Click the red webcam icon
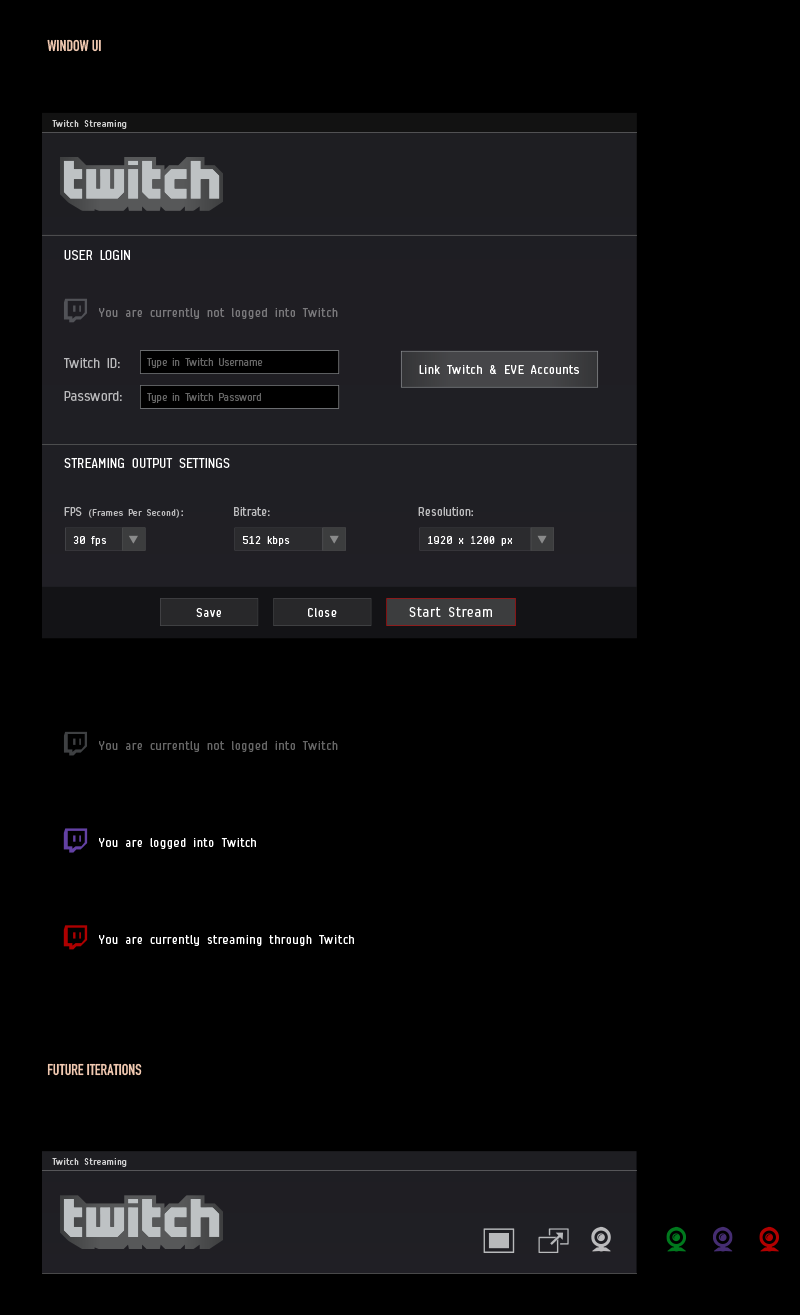This screenshot has width=800, height=1315. coord(769,1240)
